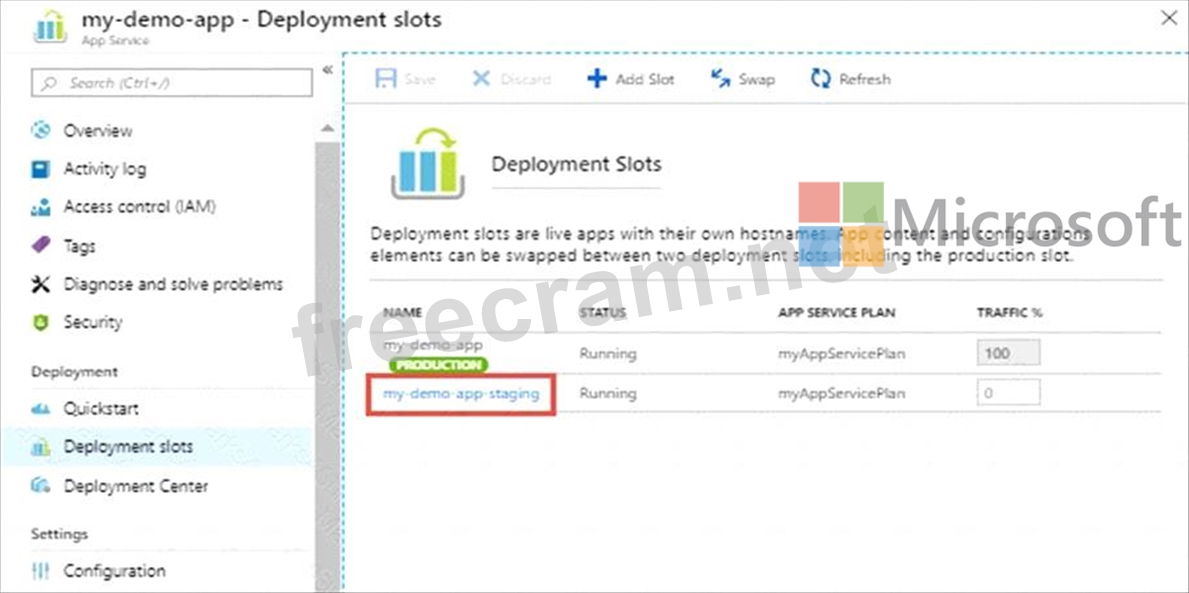
Task: Select Deployment slots menu item
Action: point(128,447)
